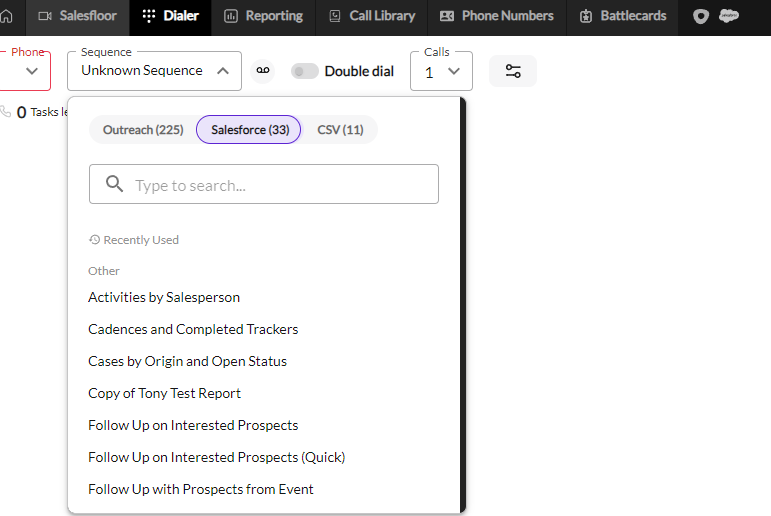This screenshot has width=771, height=516.
Task: Select the CSV (11) filter
Action: pos(340,130)
